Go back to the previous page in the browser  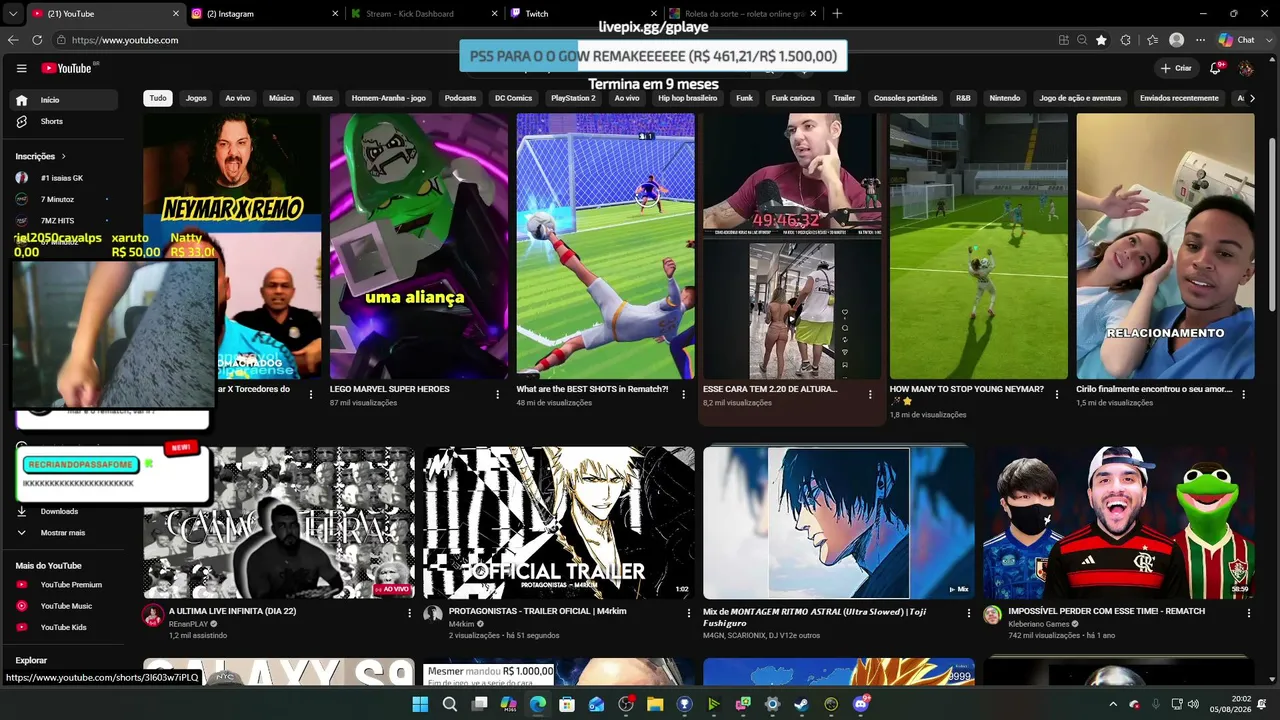pyautogui.click(x=13, y=40)
